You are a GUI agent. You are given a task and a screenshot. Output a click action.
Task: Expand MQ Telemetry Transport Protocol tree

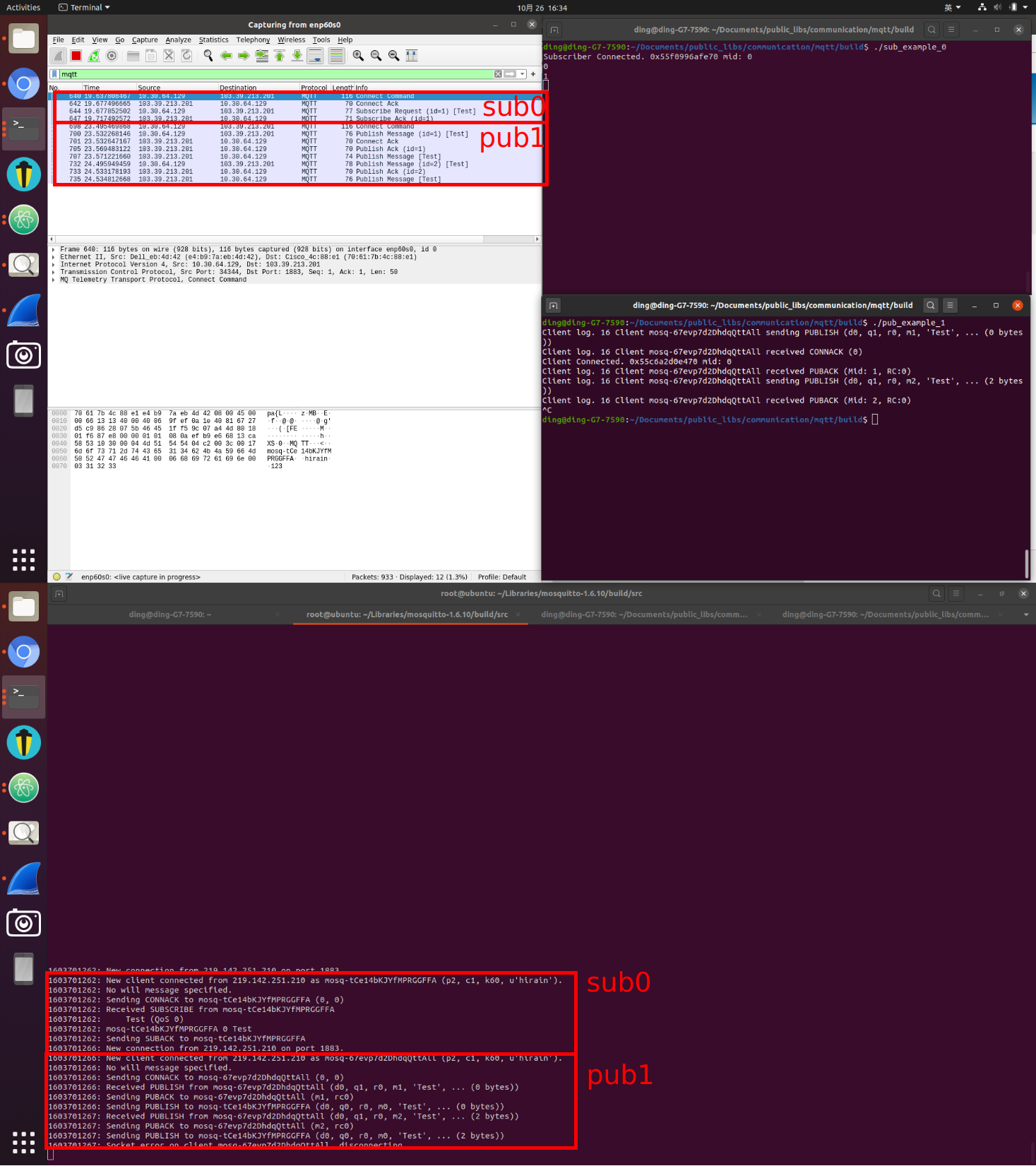tap(53, 280)
